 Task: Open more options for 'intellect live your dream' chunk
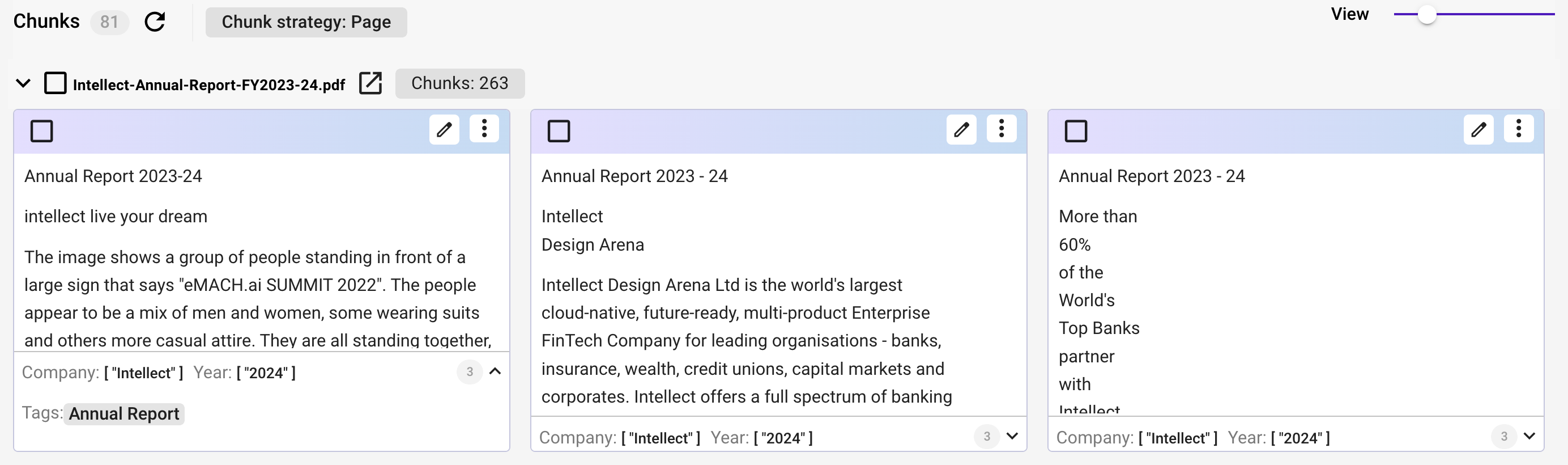[484, 129]
